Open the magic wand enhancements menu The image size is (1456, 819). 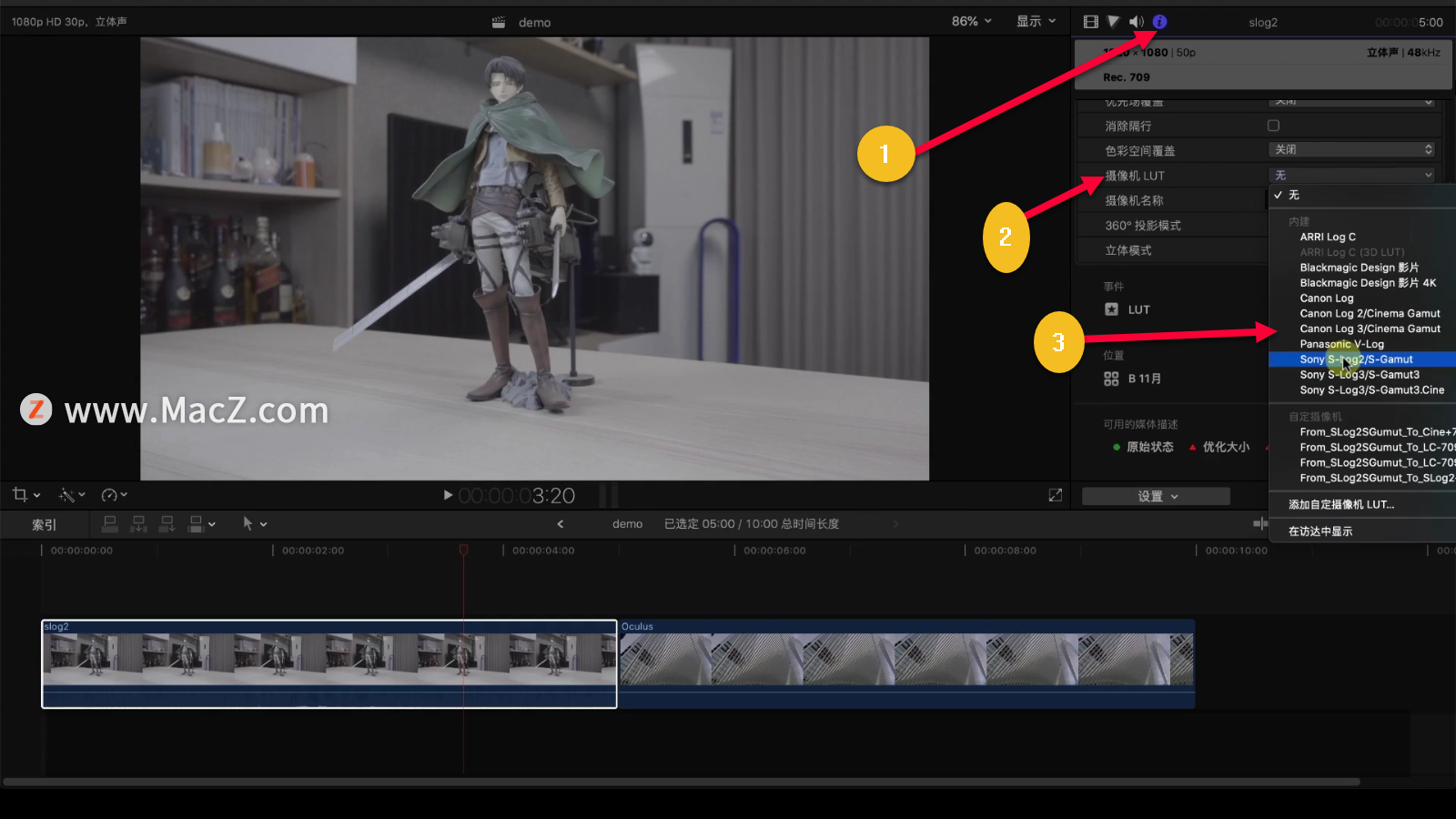point(72,495)
